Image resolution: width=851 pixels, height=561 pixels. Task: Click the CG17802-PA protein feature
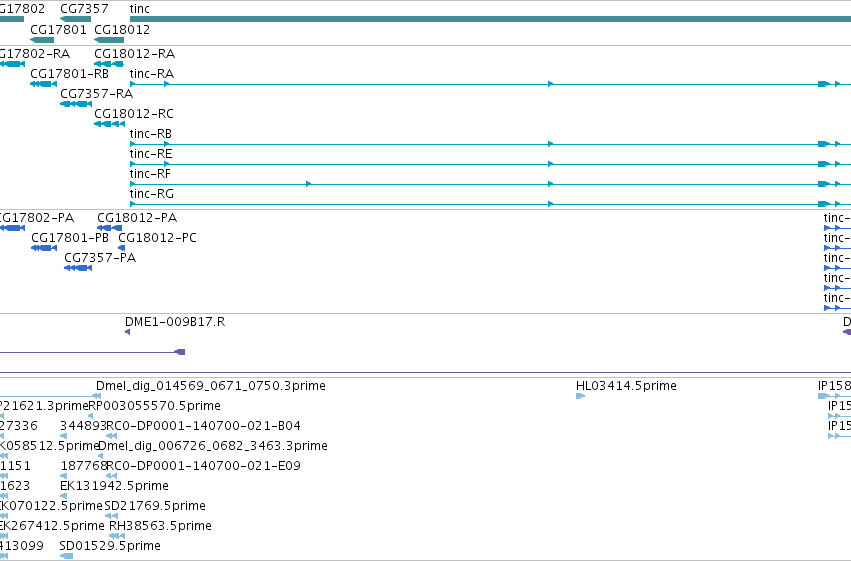click(12, 228)
